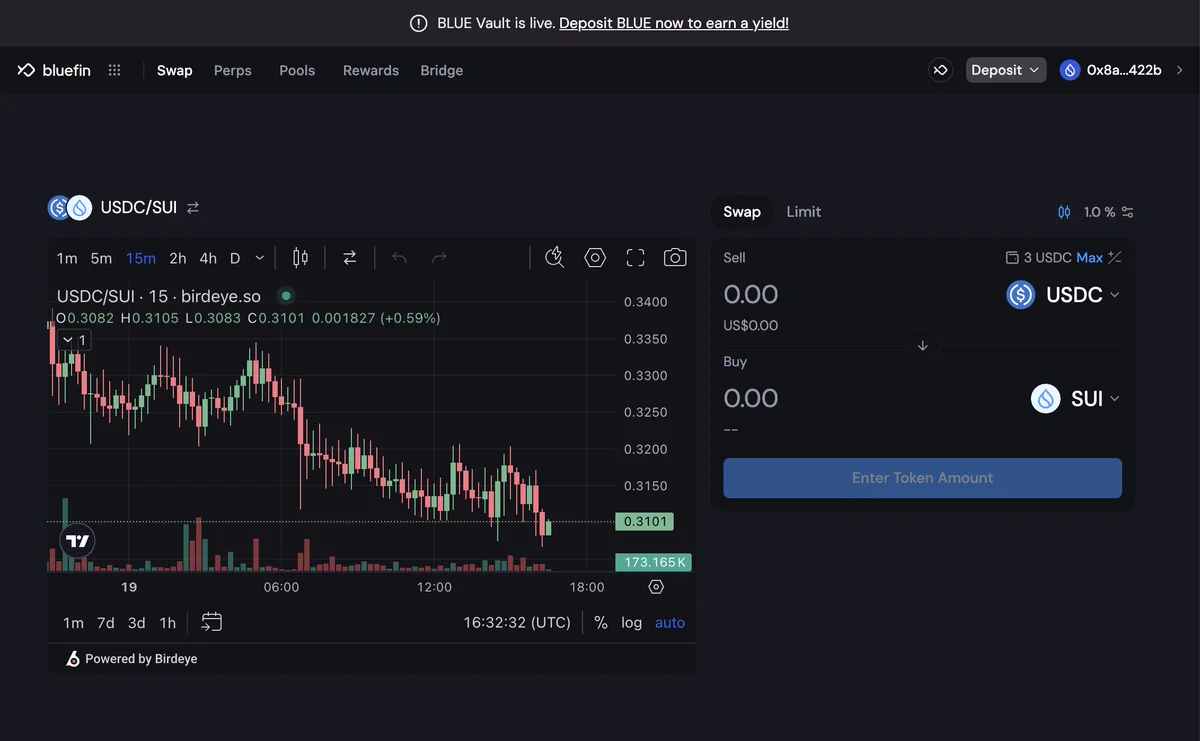
Task: Select the 2h chart interval
Action: pos(178,258)
